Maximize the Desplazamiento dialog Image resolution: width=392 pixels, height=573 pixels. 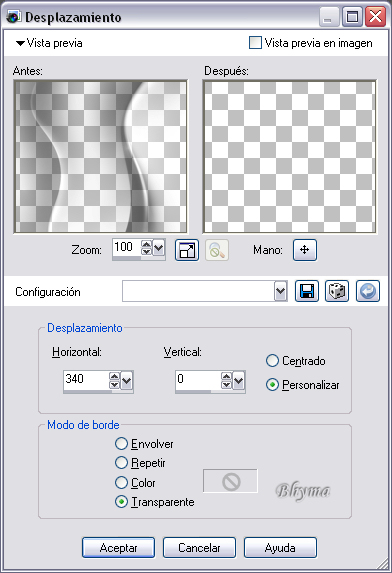(352, 17)
